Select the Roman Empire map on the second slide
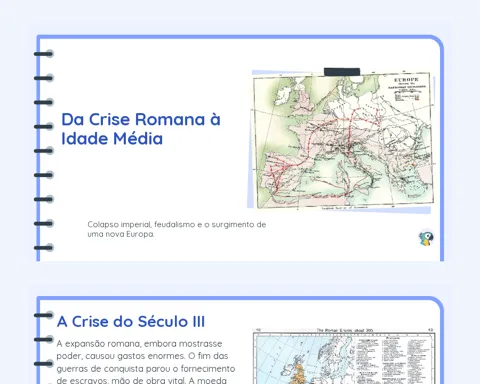This screenshot has width=480, height=384. (x=343, y=356)
